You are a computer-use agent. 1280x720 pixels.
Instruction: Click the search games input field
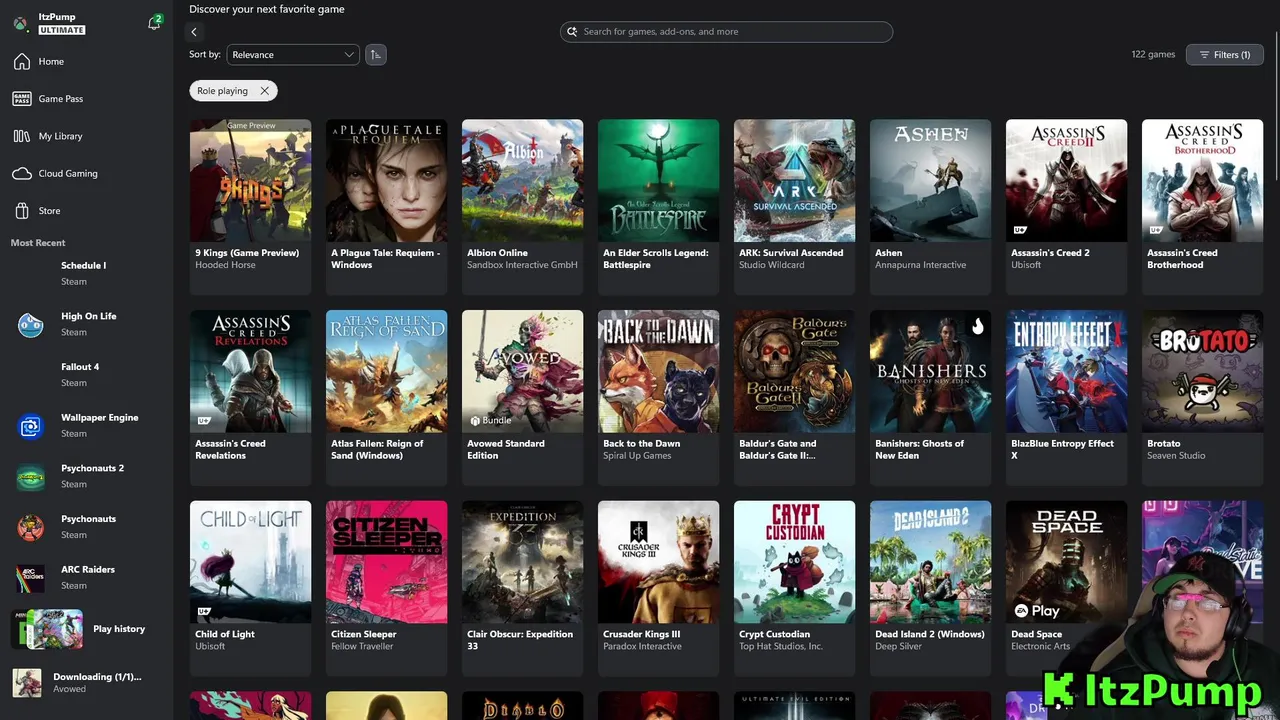pos(726,32)
